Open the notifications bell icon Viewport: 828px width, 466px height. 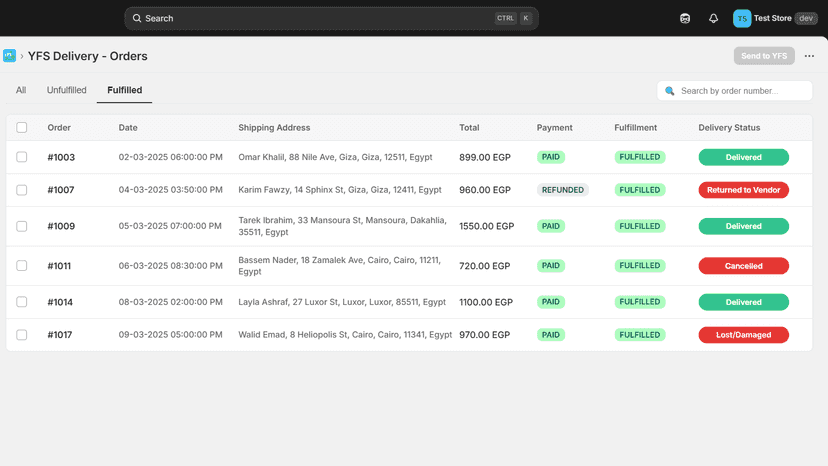point(713,18)
